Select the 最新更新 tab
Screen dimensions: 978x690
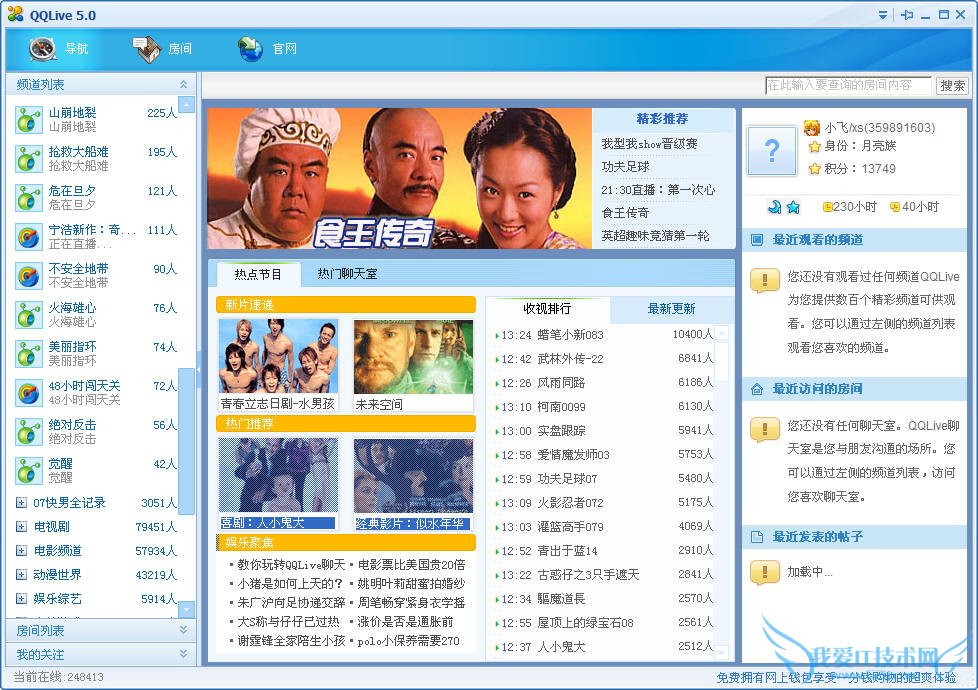point(671,309)
